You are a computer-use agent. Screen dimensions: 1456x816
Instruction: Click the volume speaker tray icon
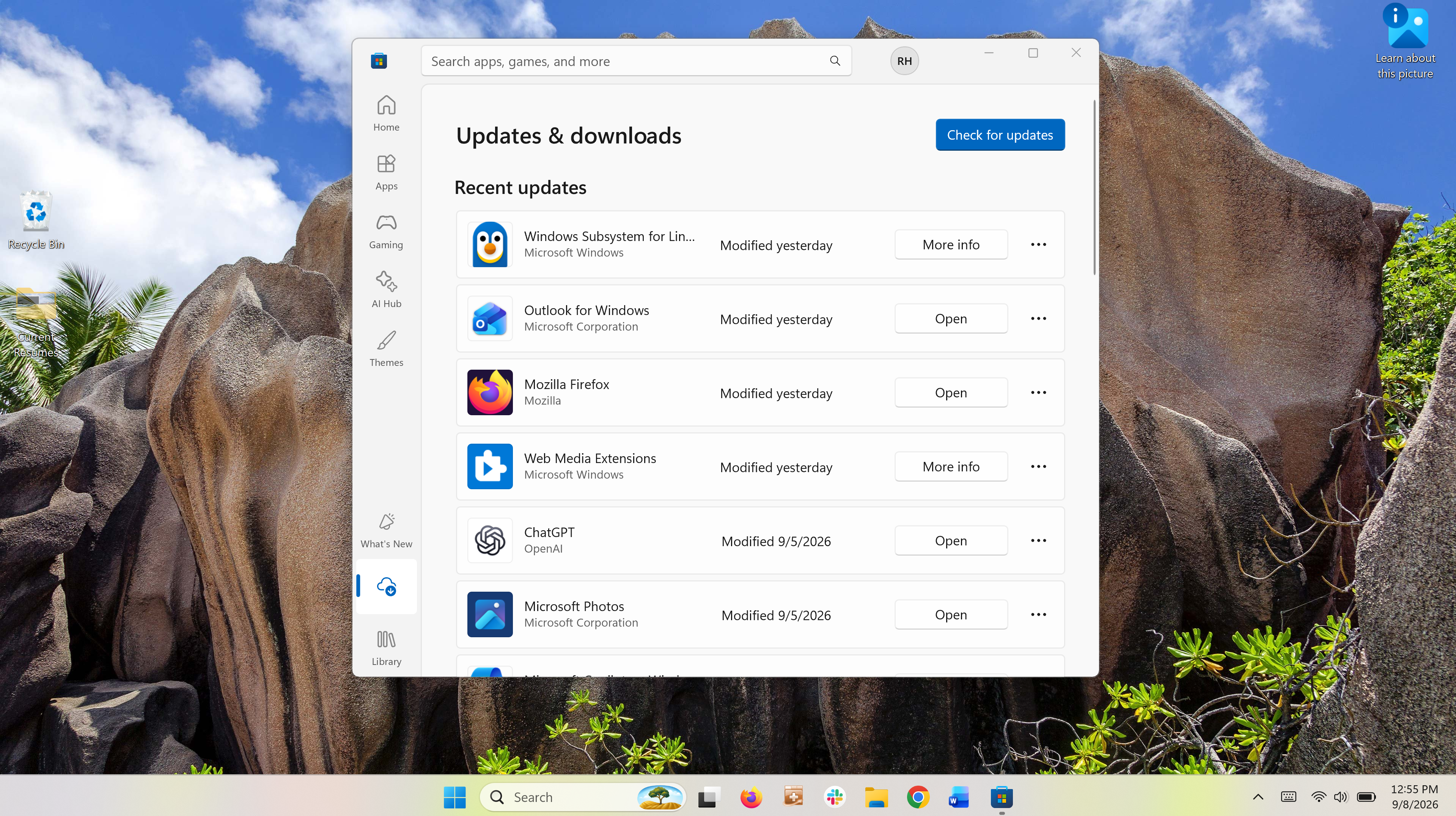(1340, 797)
